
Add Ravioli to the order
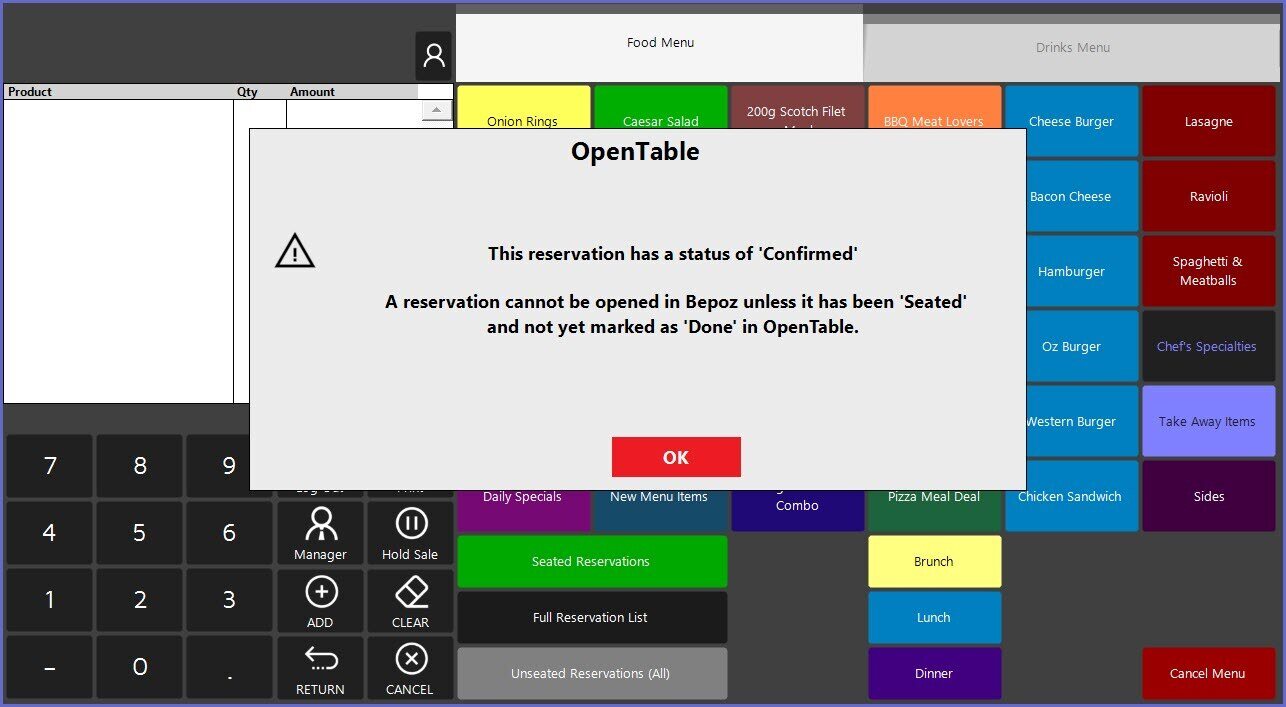(1209, 196)
